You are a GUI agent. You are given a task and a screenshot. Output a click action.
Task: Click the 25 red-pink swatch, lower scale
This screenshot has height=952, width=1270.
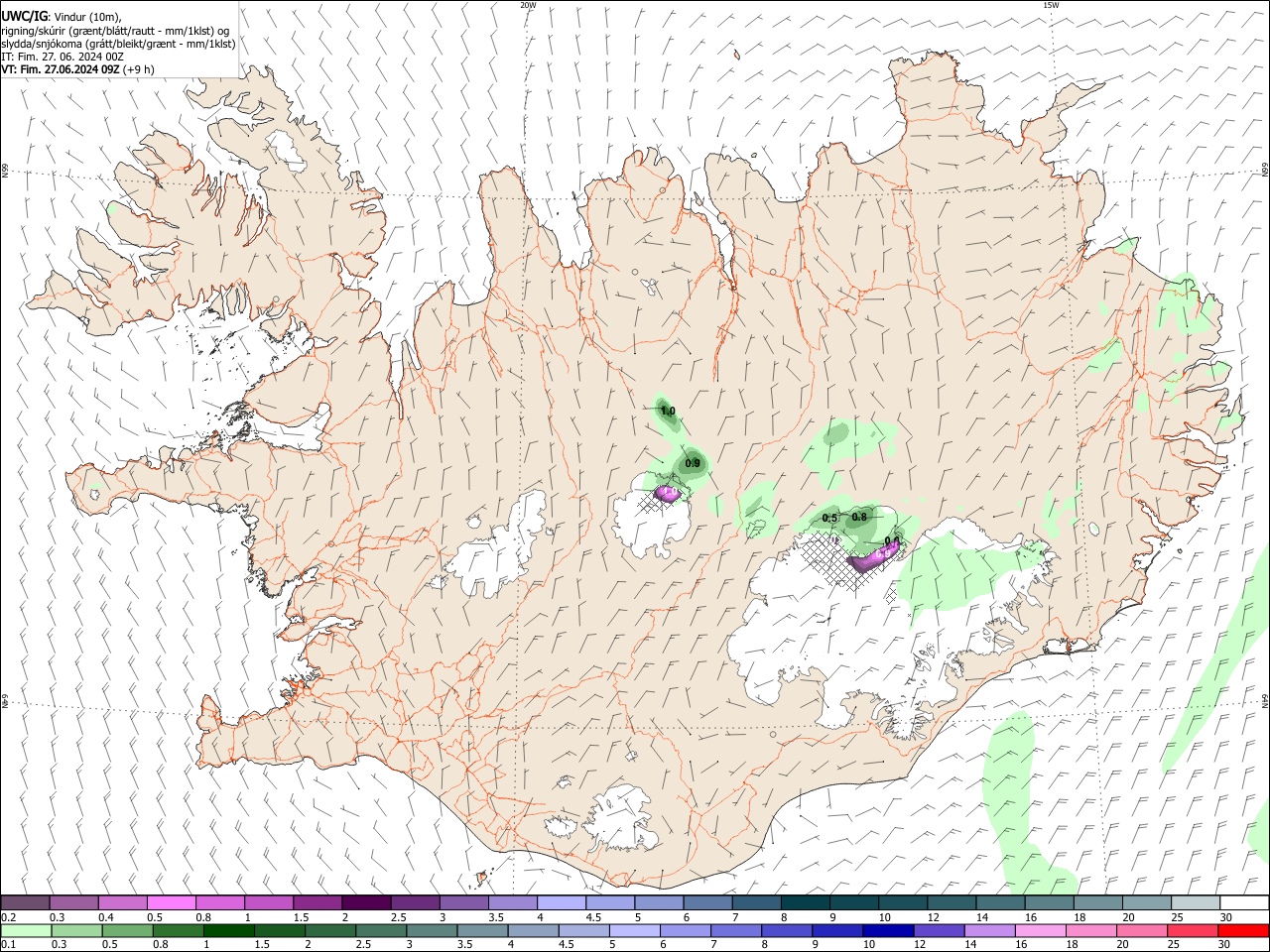[1194, 931]
